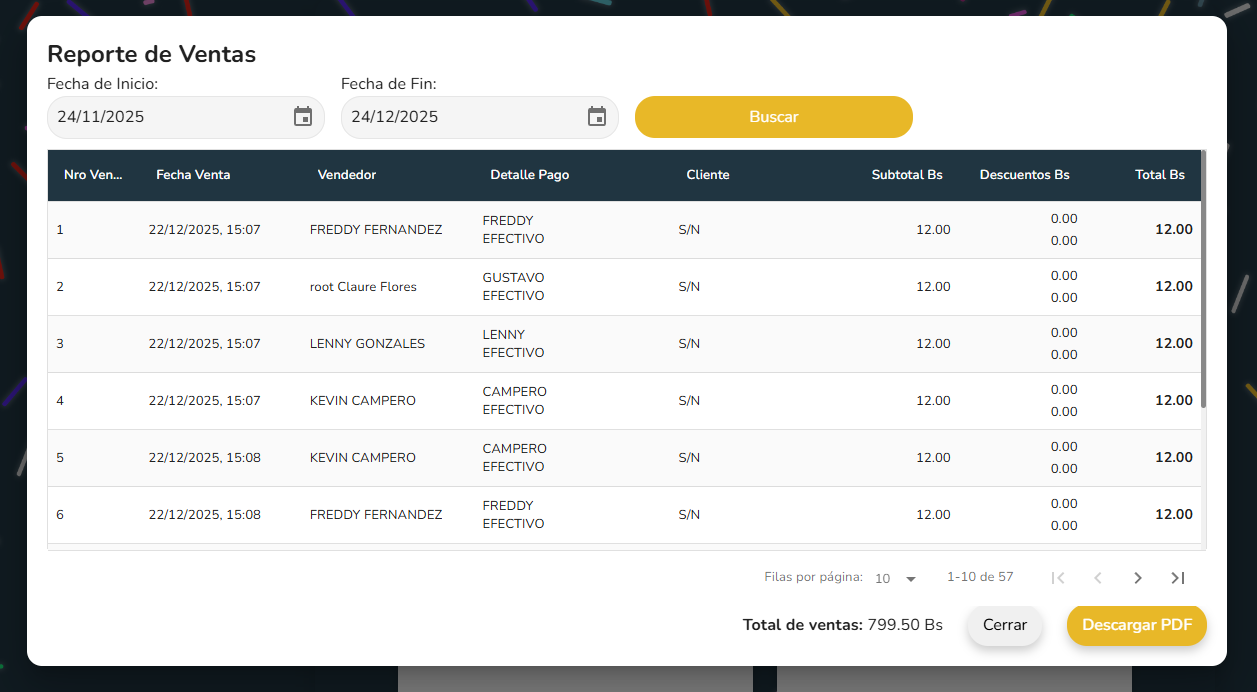This screenshot has width=1257, height=692.
Task: Click the Subtotal Bs column header
Action: 906,175
